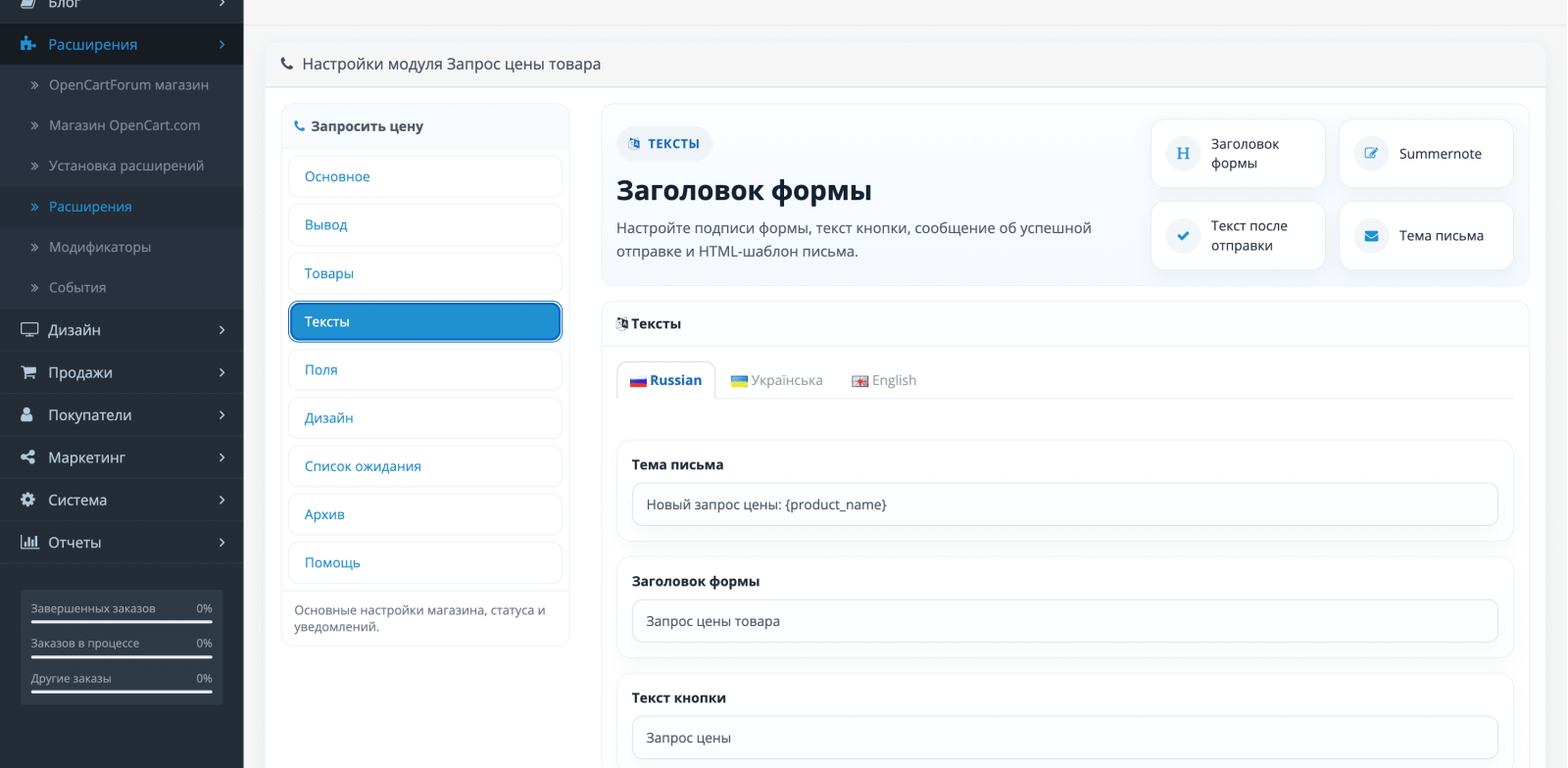This screenshot has width=1568, height=768.
Task: Jump to Текст после отправки card
Action: pos(1238,236)
